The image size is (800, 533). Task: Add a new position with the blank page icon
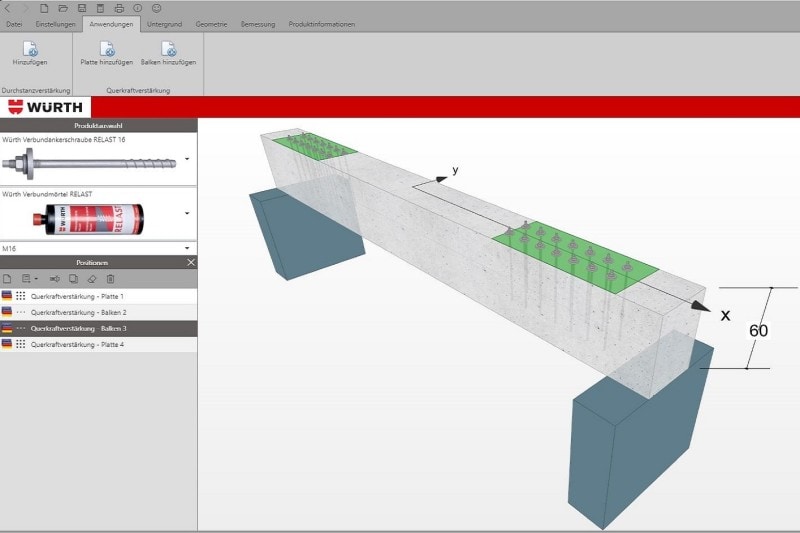click(7, 279)
